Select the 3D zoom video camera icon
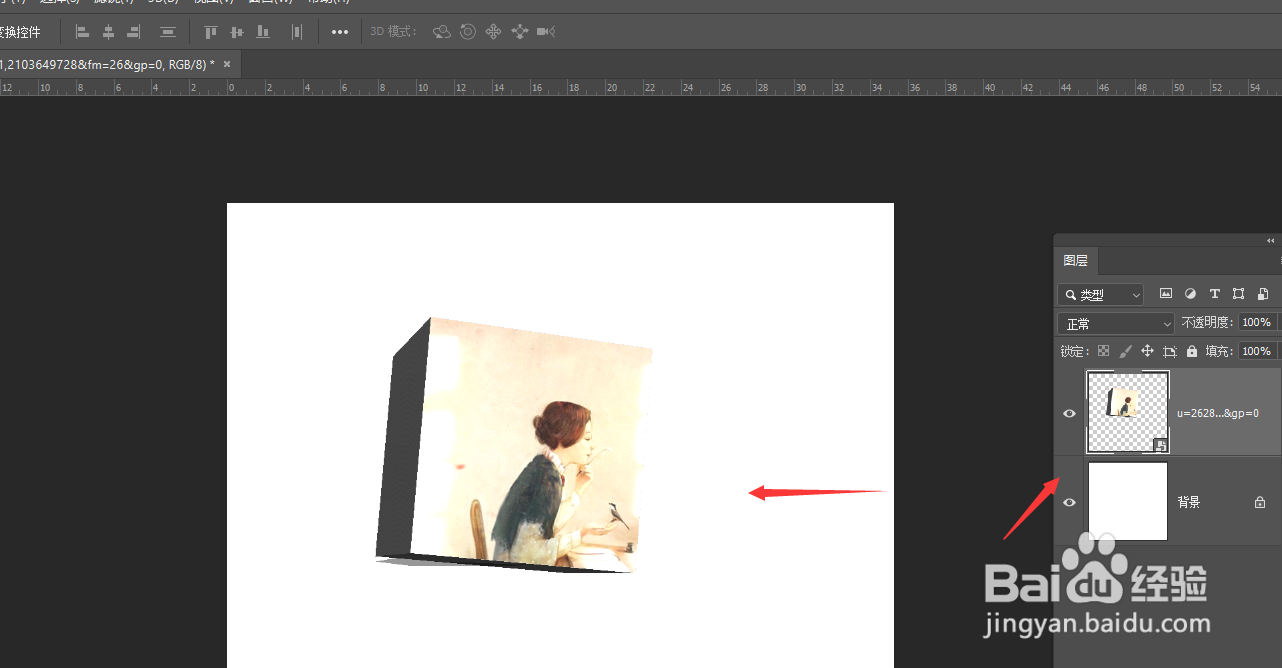1282x668 pixels. click(545, 32)
